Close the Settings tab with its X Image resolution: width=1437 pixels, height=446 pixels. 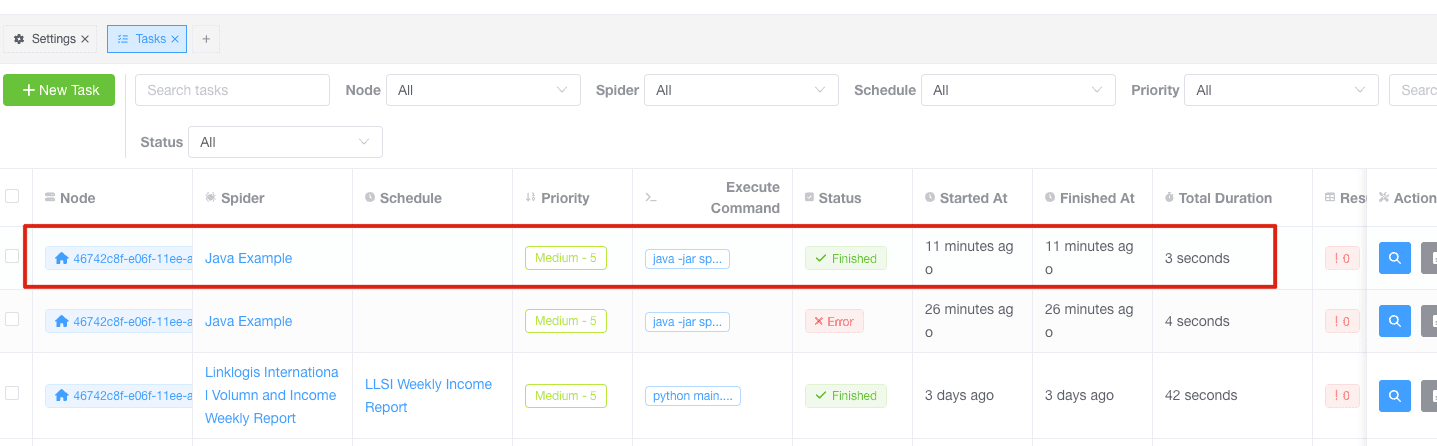point(85,39)
